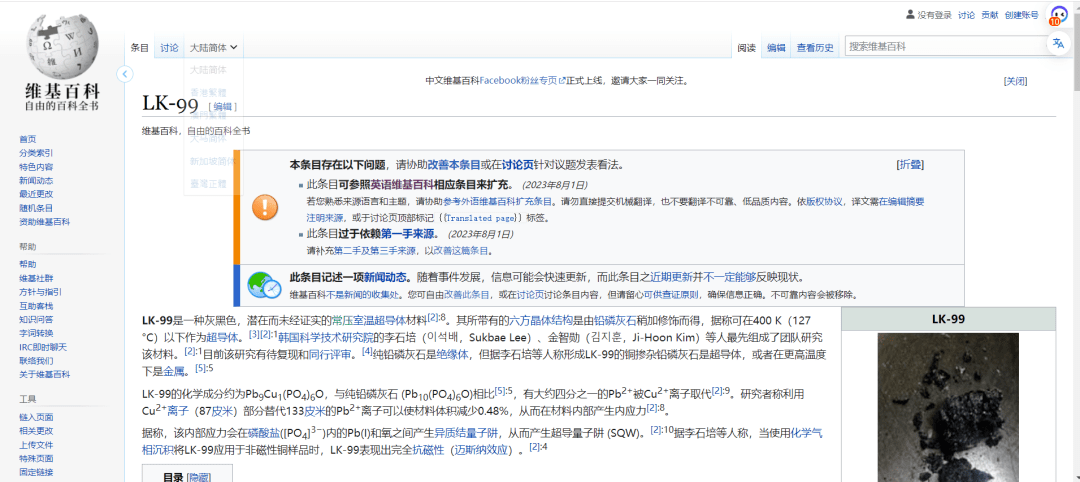The height and width of the screenshot is (482, 1080).
Task: Open 最近更改 in the sidebar
Action: pos(36,194)
